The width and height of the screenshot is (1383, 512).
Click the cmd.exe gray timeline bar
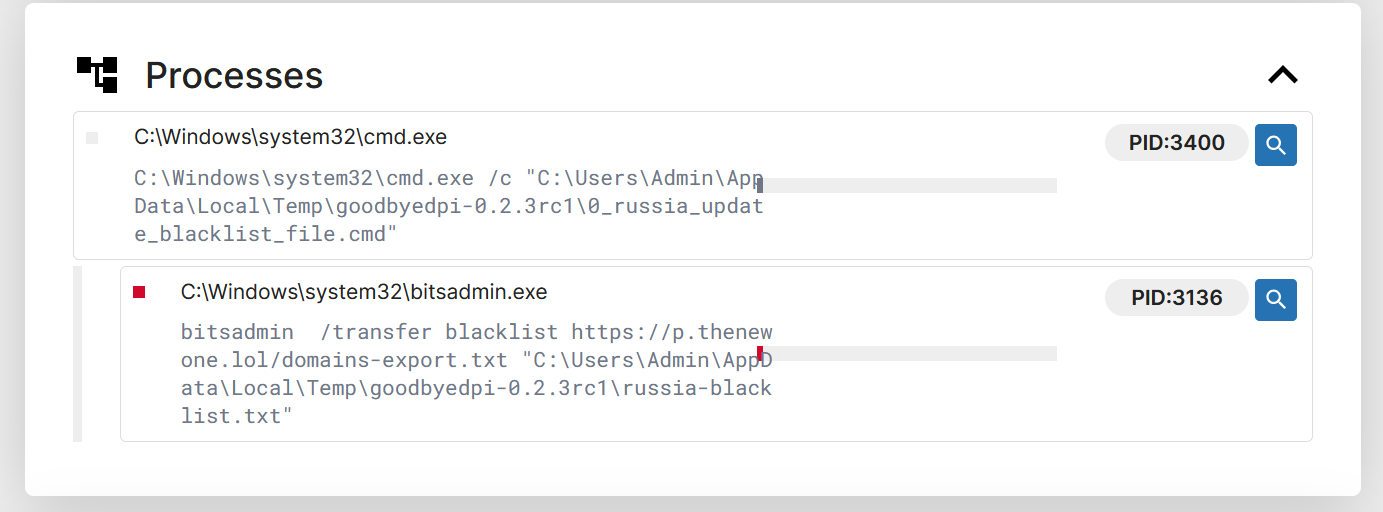(x=910, y=185)
